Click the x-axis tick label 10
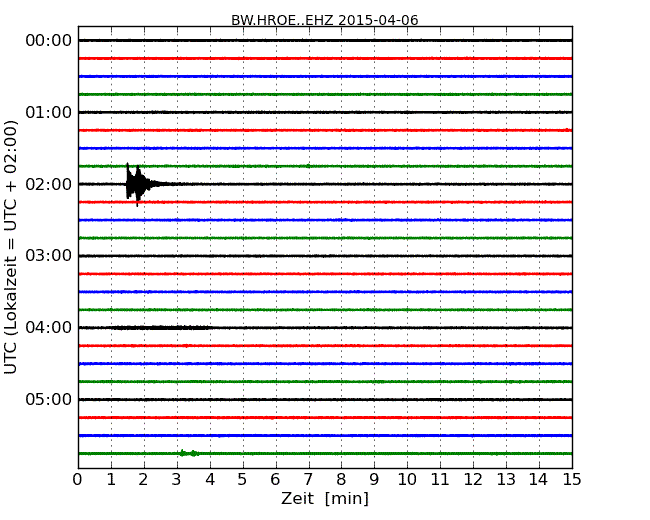This screenshot has height=520, width=650. coord(407,479)
